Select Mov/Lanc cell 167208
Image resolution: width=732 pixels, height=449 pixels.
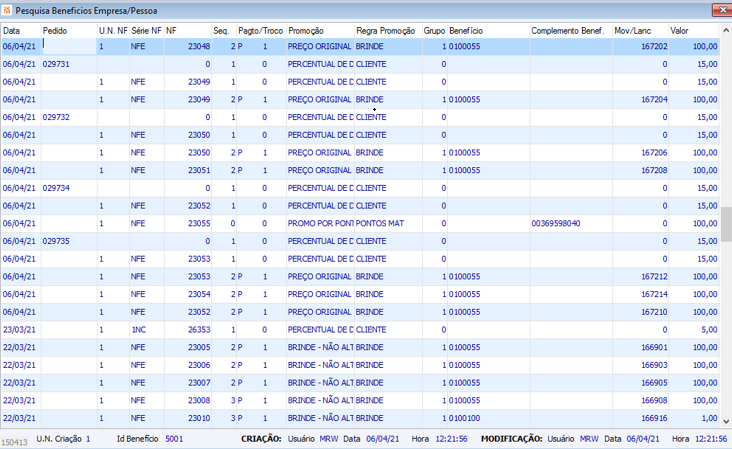coord(640,170)
